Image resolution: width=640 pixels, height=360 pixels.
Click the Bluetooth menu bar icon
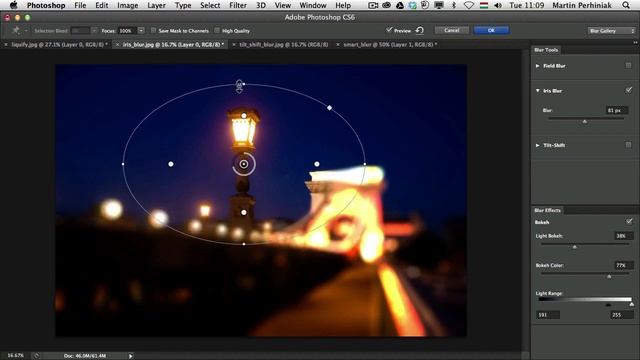453,5
